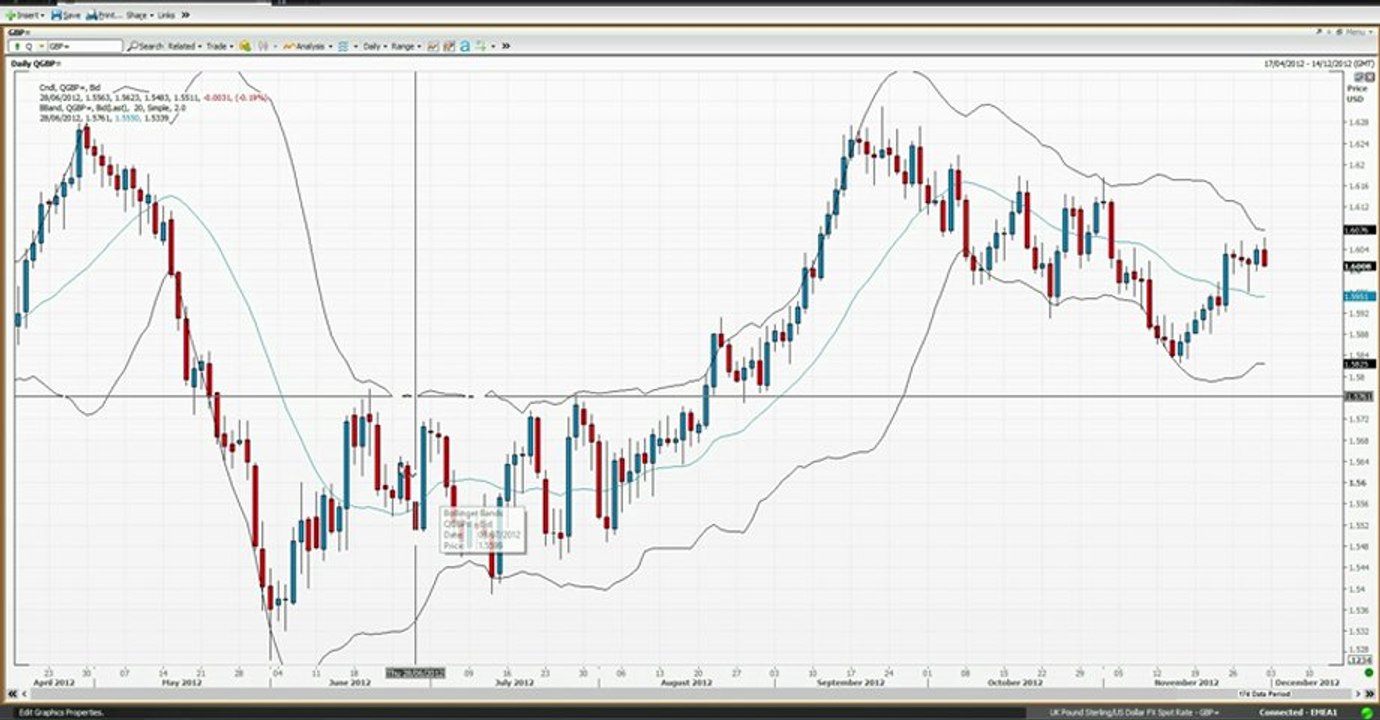The height and width of the screenshot is (720, 1380).
Task: Click the 1.6076 upper band price tag
Action: pos(1361,230)
